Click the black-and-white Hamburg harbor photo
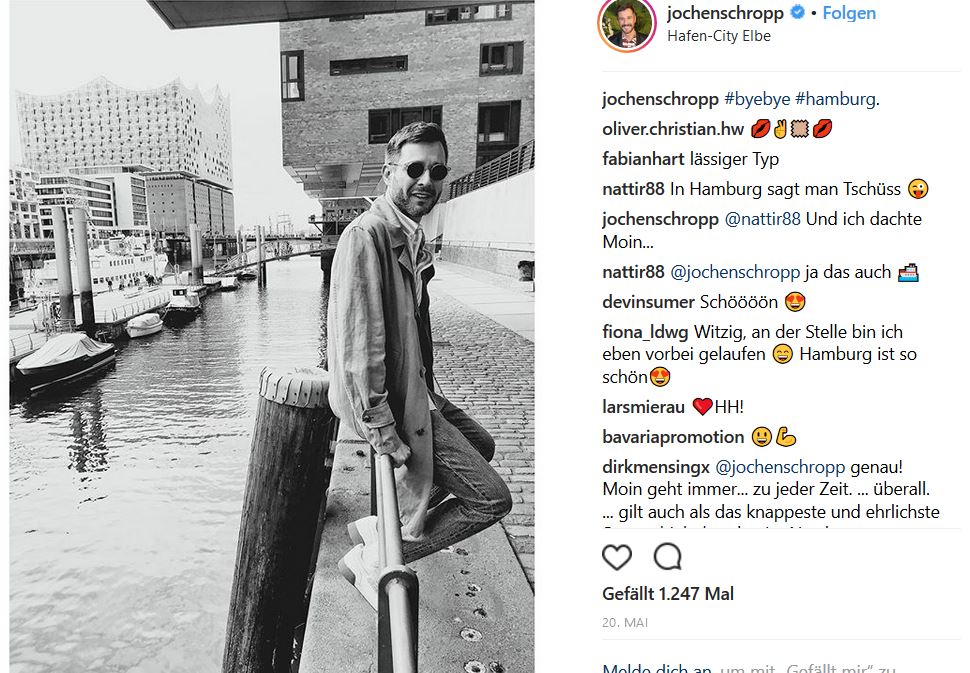This screenshot has height=673, width=970. coord(272,336)
